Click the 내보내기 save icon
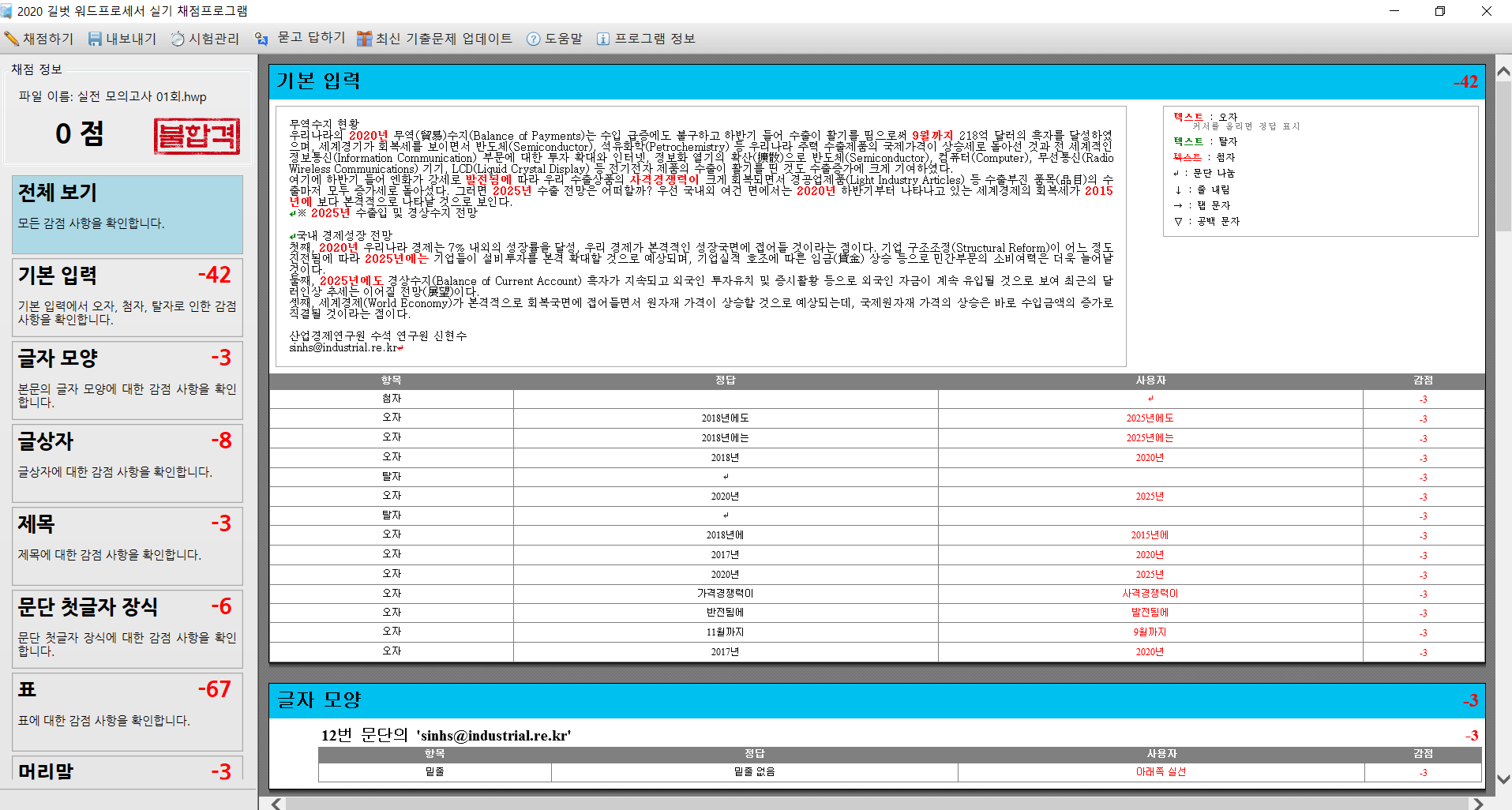The image size is (1512, 810). 95,39
